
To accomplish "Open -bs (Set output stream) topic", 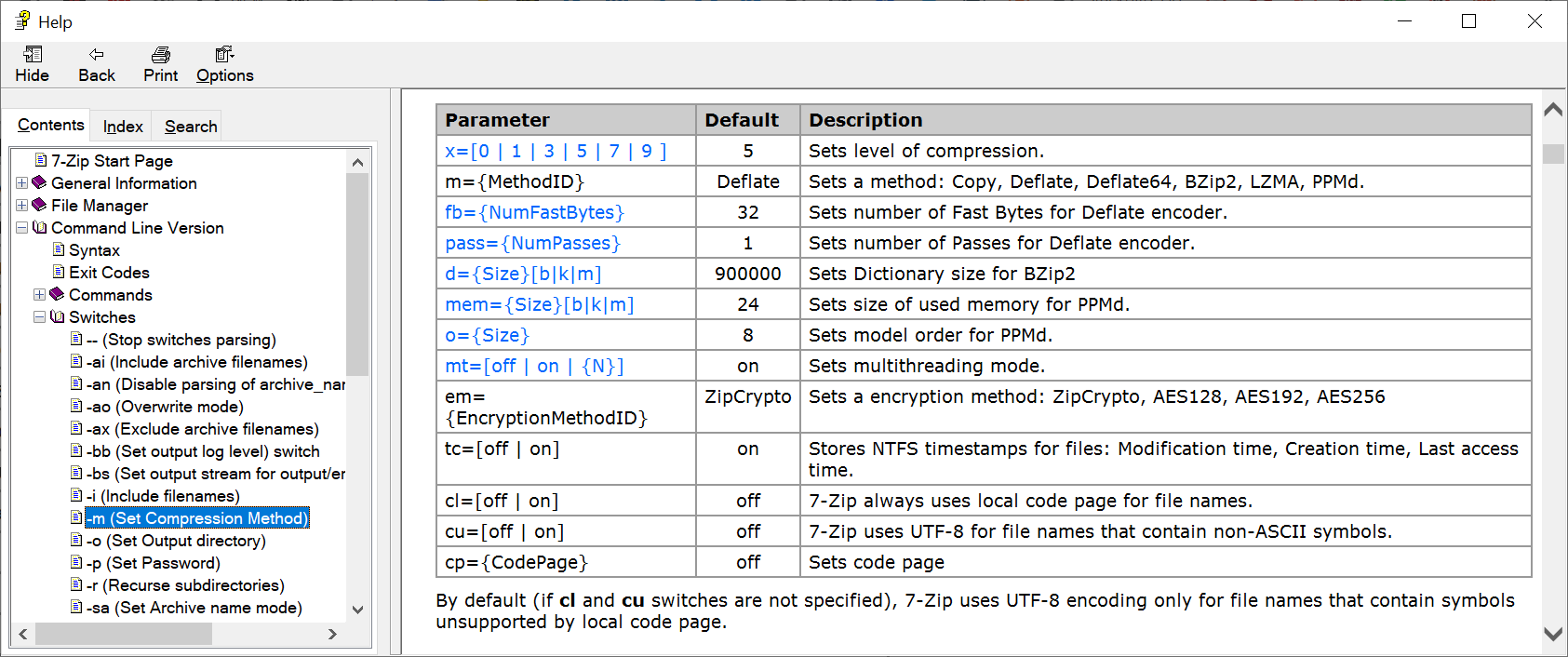I will pos(216,474).
